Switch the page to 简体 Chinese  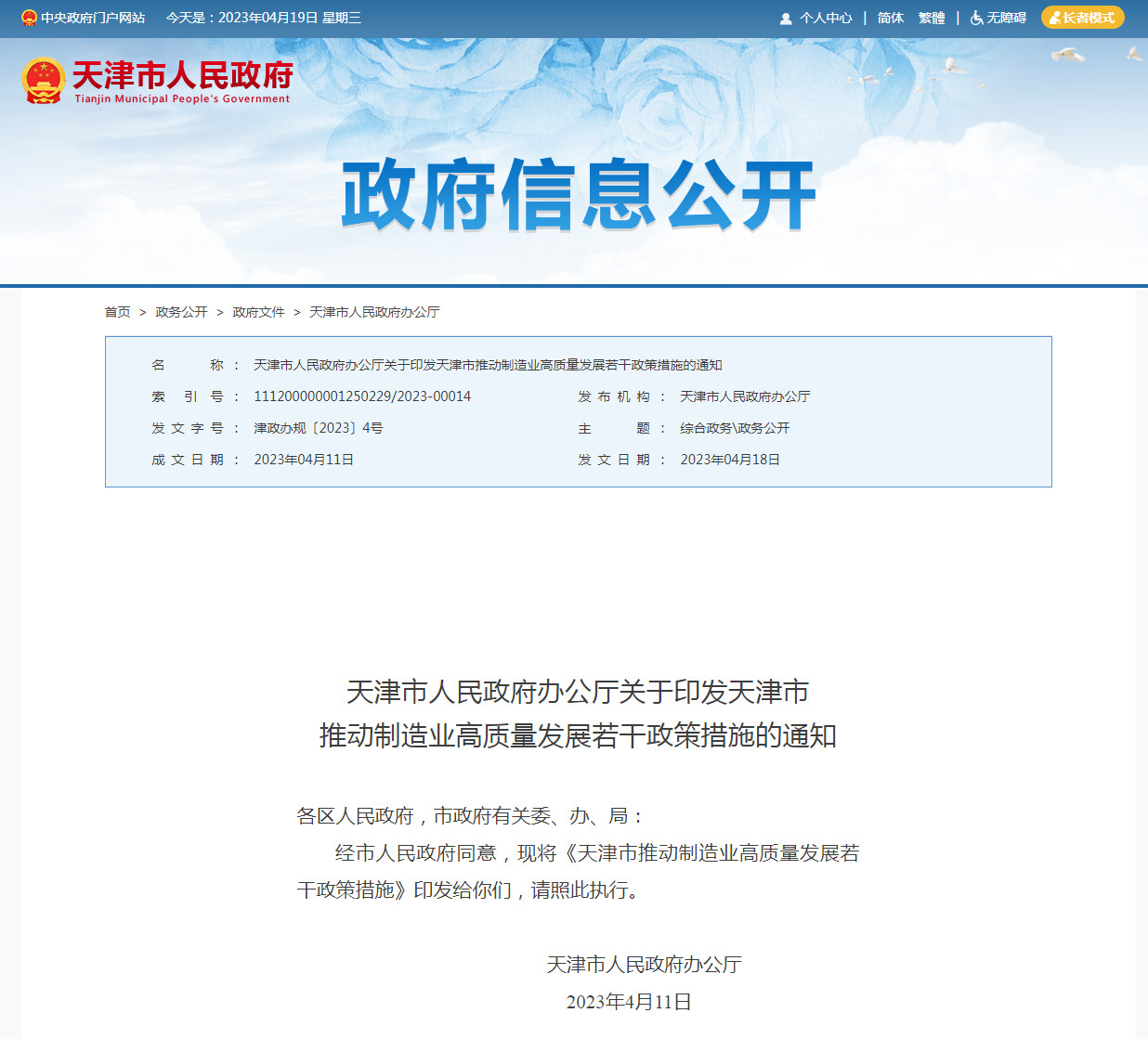[890, 18]
